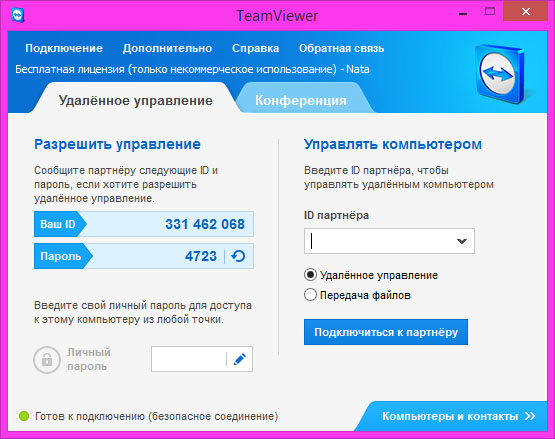Expand the ID партнёра dropdown arrow
The height and width of the screenshot is (439, 555).
tap(462, 241)
